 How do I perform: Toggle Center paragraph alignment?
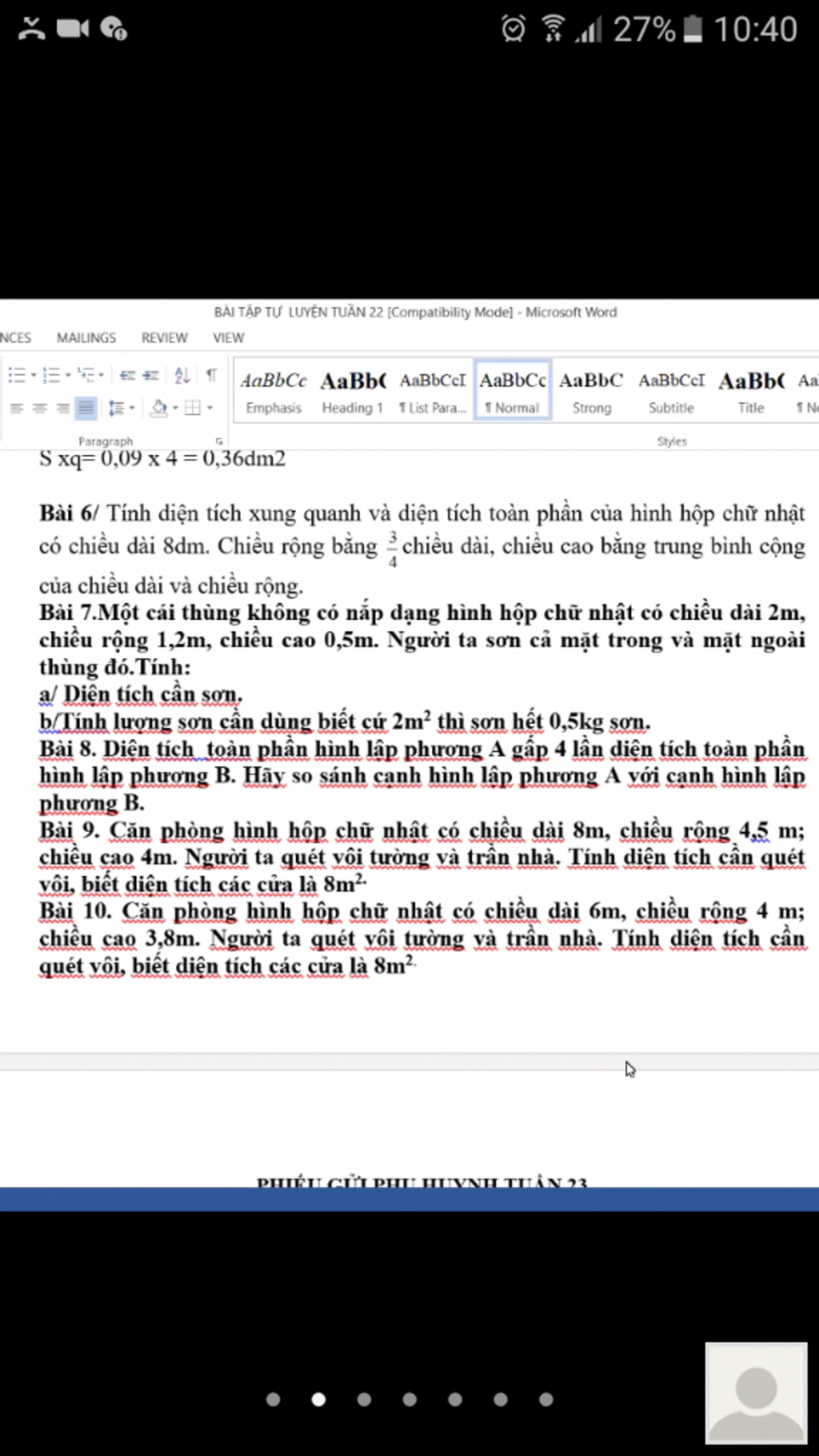(x=39, y=408)
